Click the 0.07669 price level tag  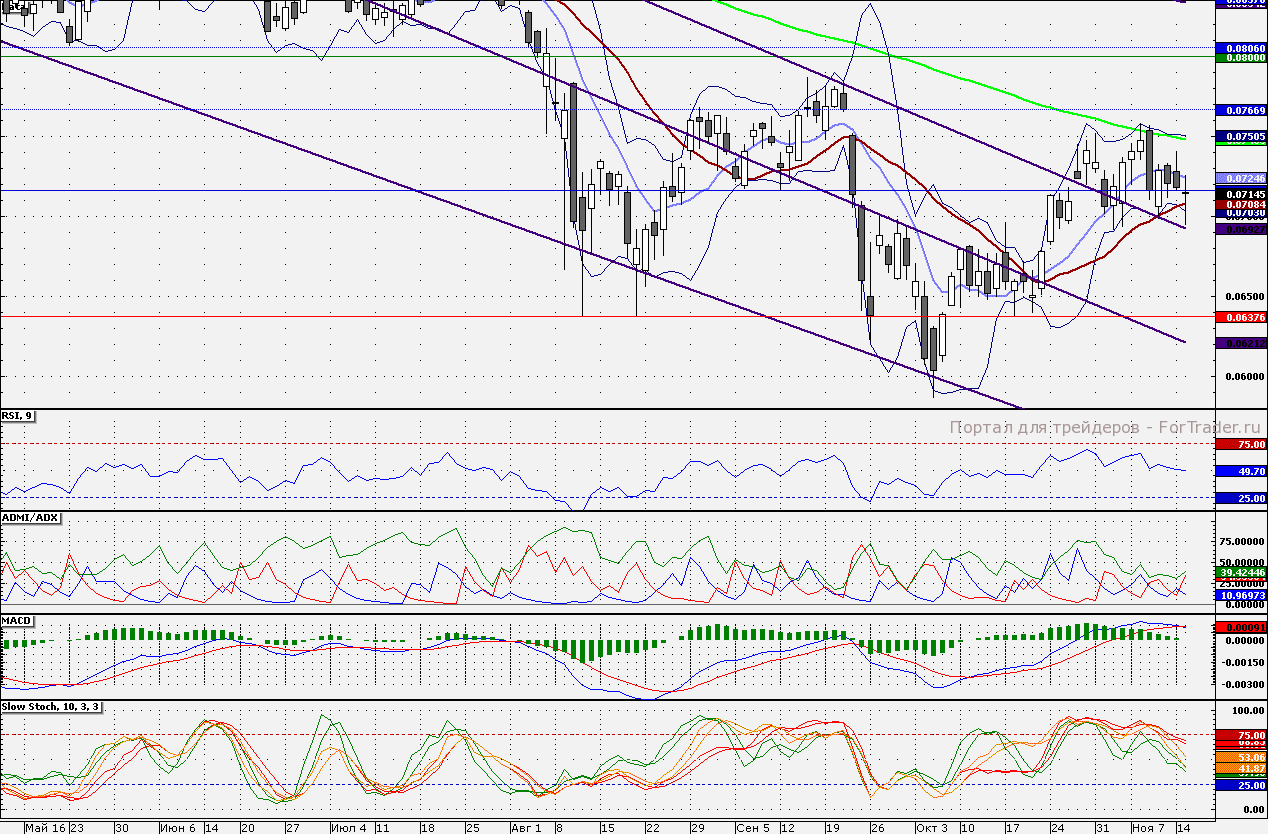(1241, 110)
